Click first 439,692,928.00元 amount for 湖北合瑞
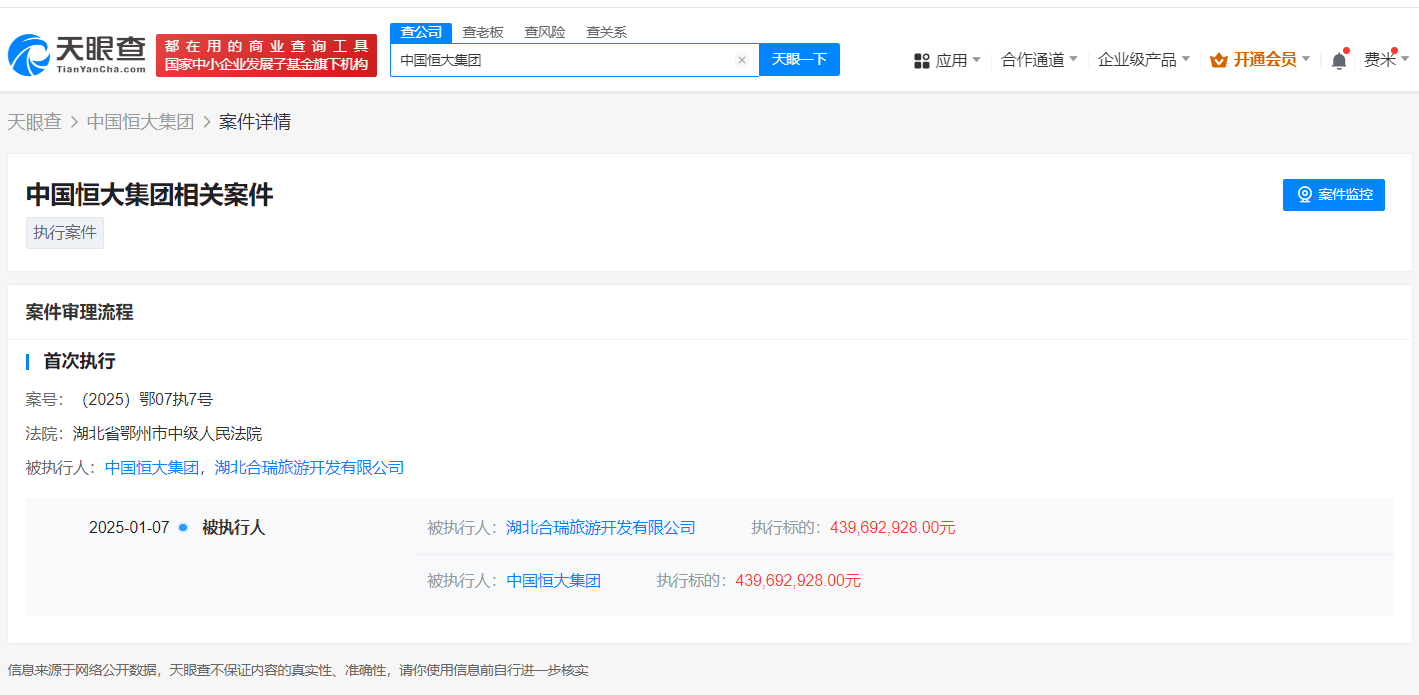The width and height of the screenshot is (1419, 695). pyautogui.click(x=893, y=527)
